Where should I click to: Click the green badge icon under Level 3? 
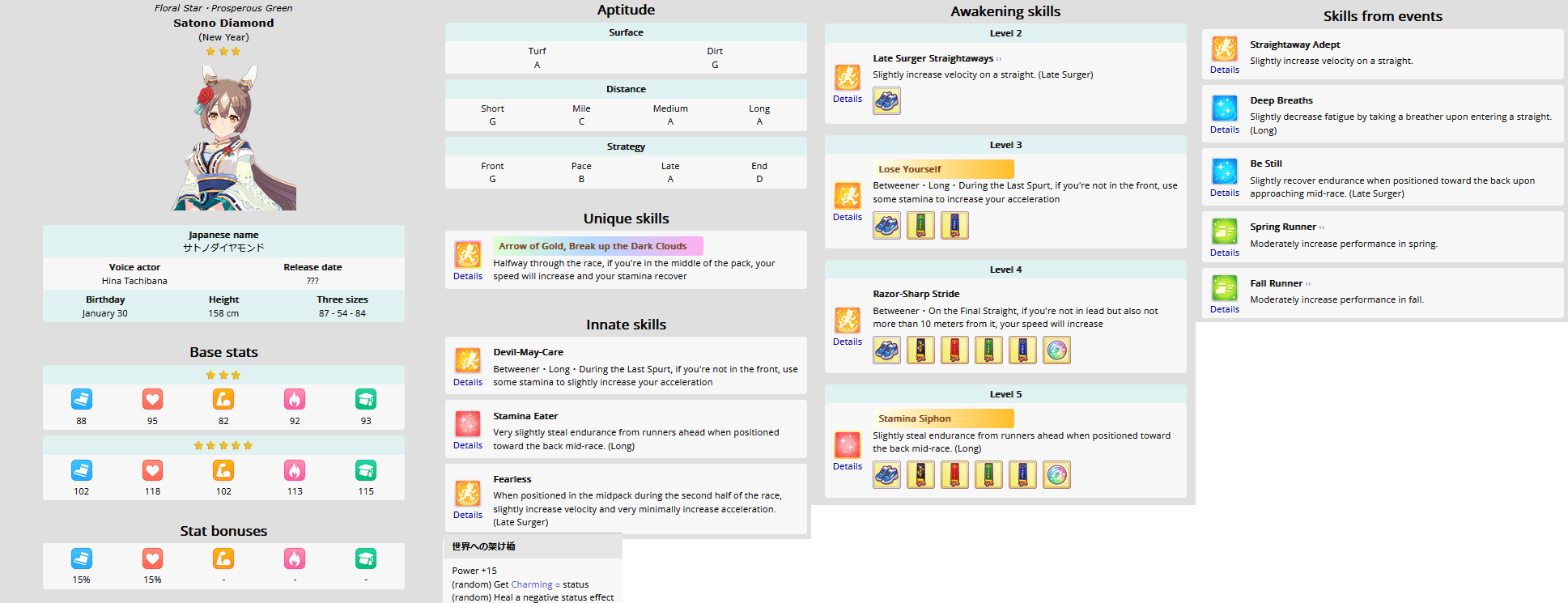pos(920,226)
